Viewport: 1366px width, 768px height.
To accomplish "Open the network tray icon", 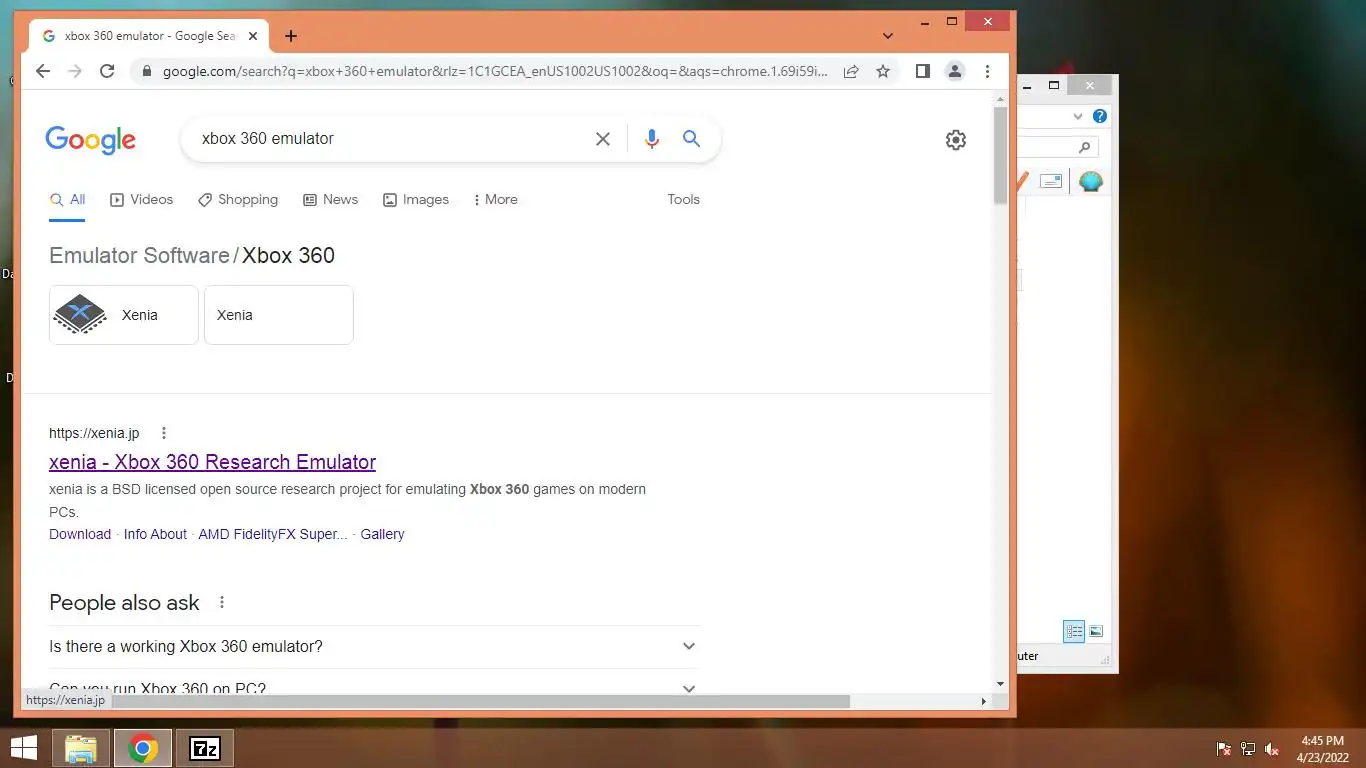I will (x=1248, y=749).
